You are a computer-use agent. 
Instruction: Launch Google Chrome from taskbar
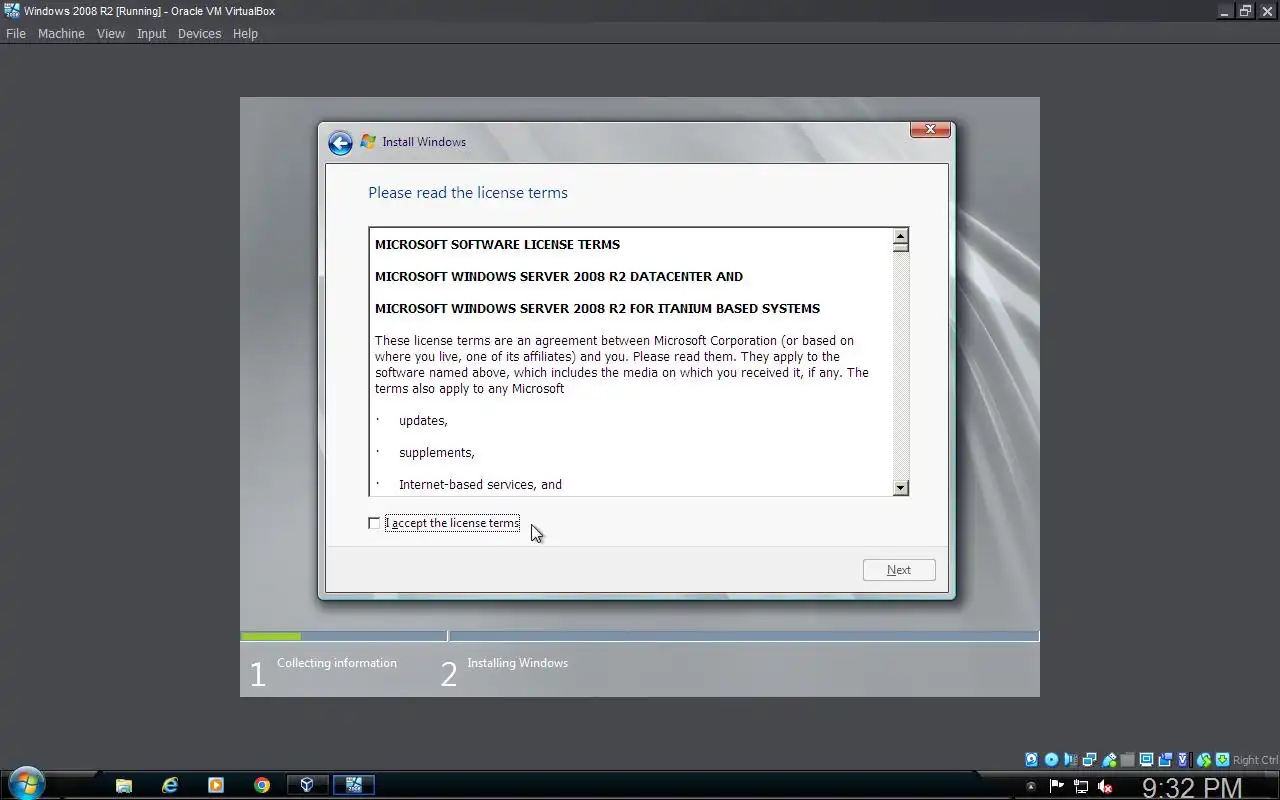click(x=262, y=785)
